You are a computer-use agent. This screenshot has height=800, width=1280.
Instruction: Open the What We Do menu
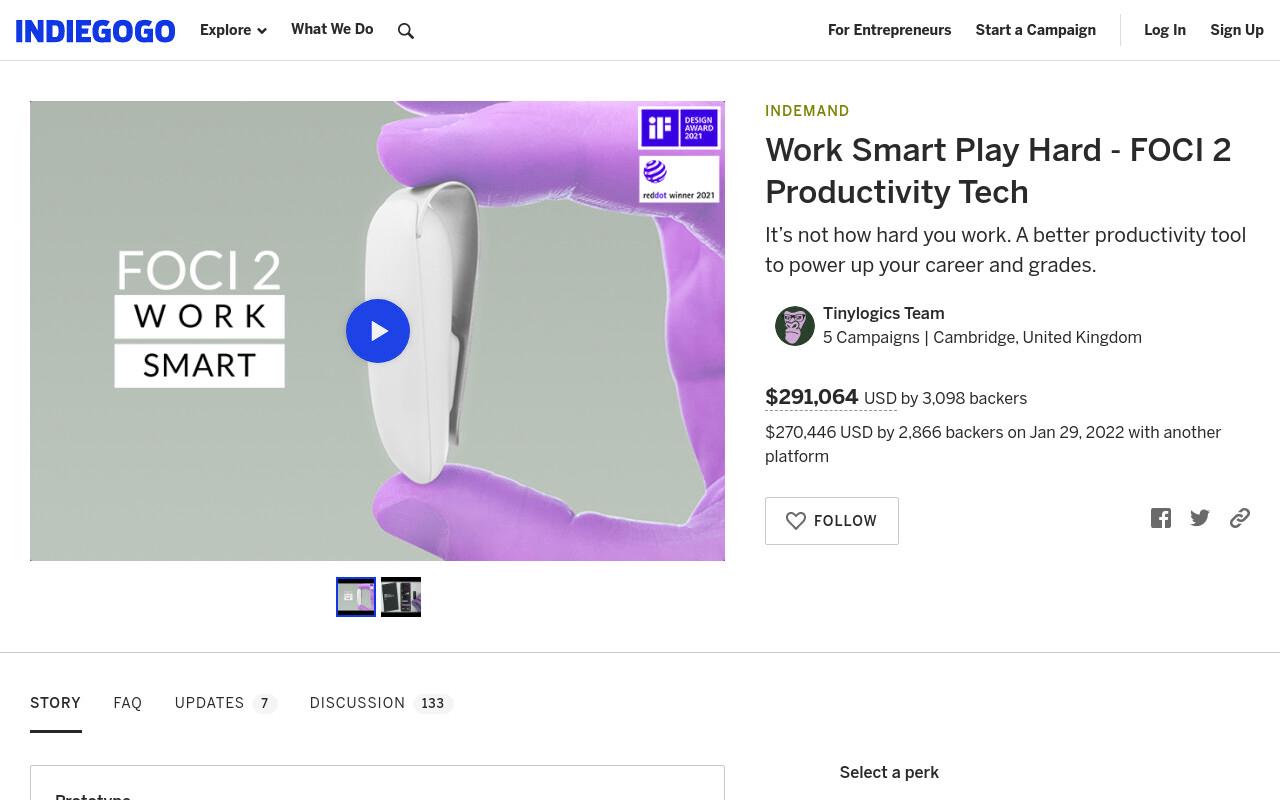coord(332,29)
